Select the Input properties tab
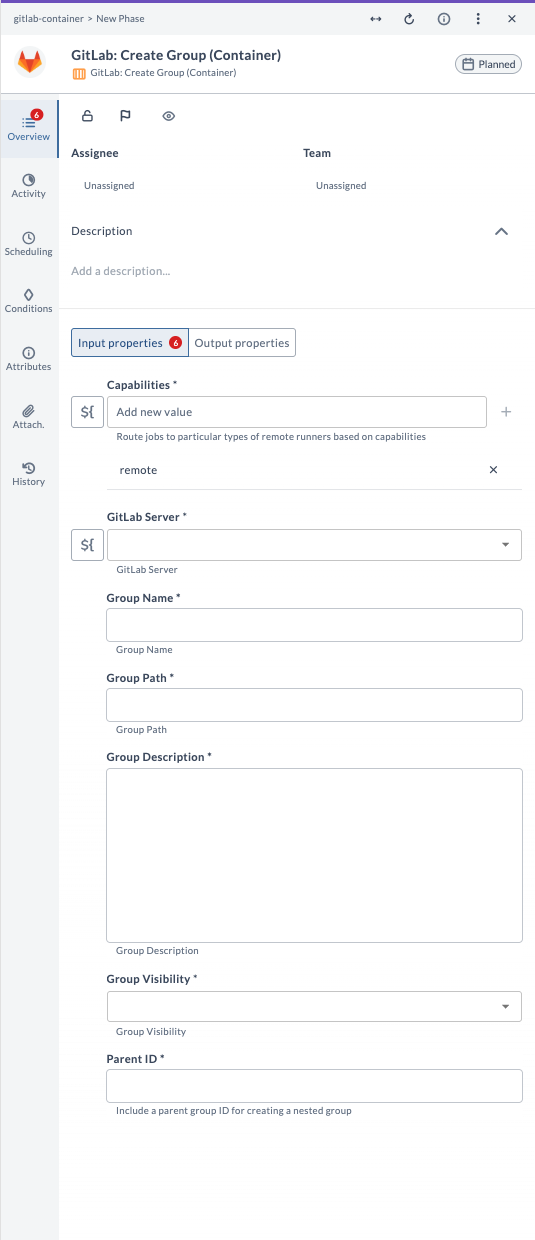The height and width of the screenshot is (1240, 535). point(130,343)
